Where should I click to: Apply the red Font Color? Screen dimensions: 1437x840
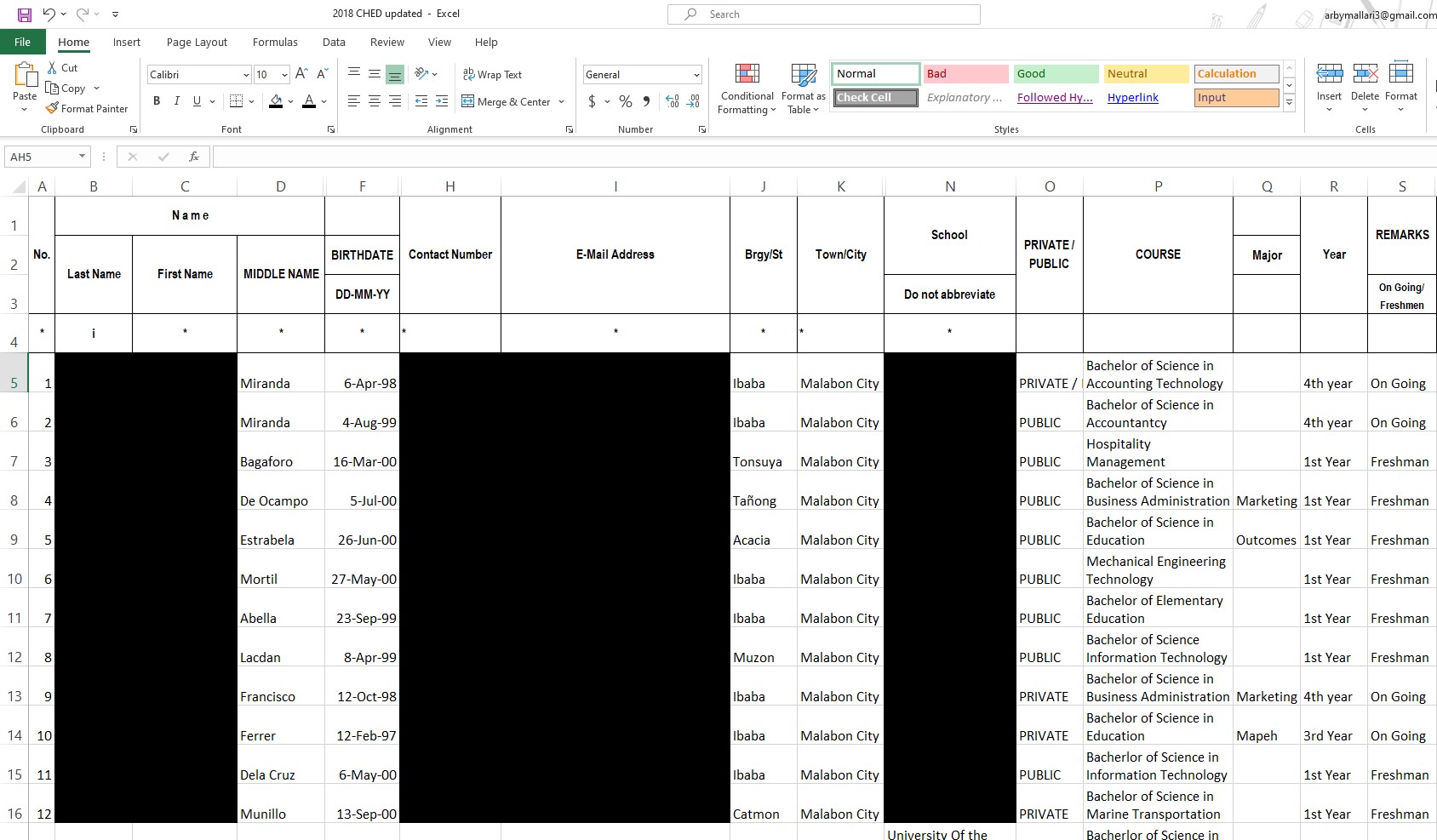[x=309, y=101]
